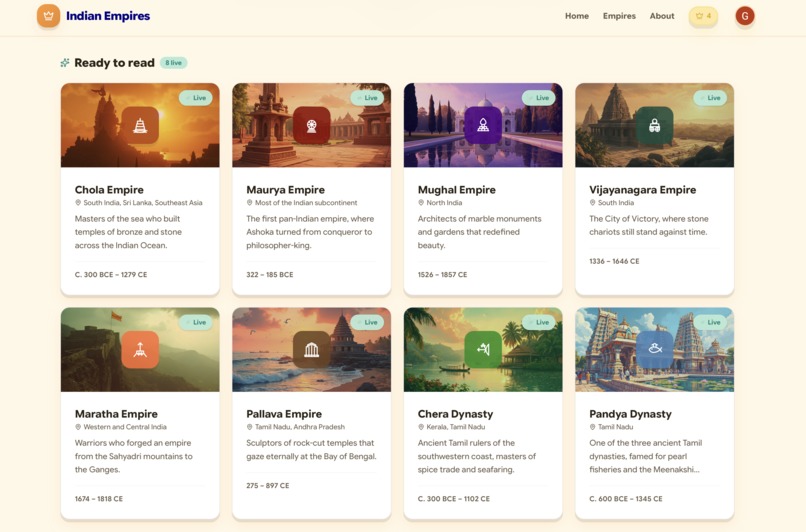Click the Sculptors of rock-cut temples description

(x=312, y=449)
